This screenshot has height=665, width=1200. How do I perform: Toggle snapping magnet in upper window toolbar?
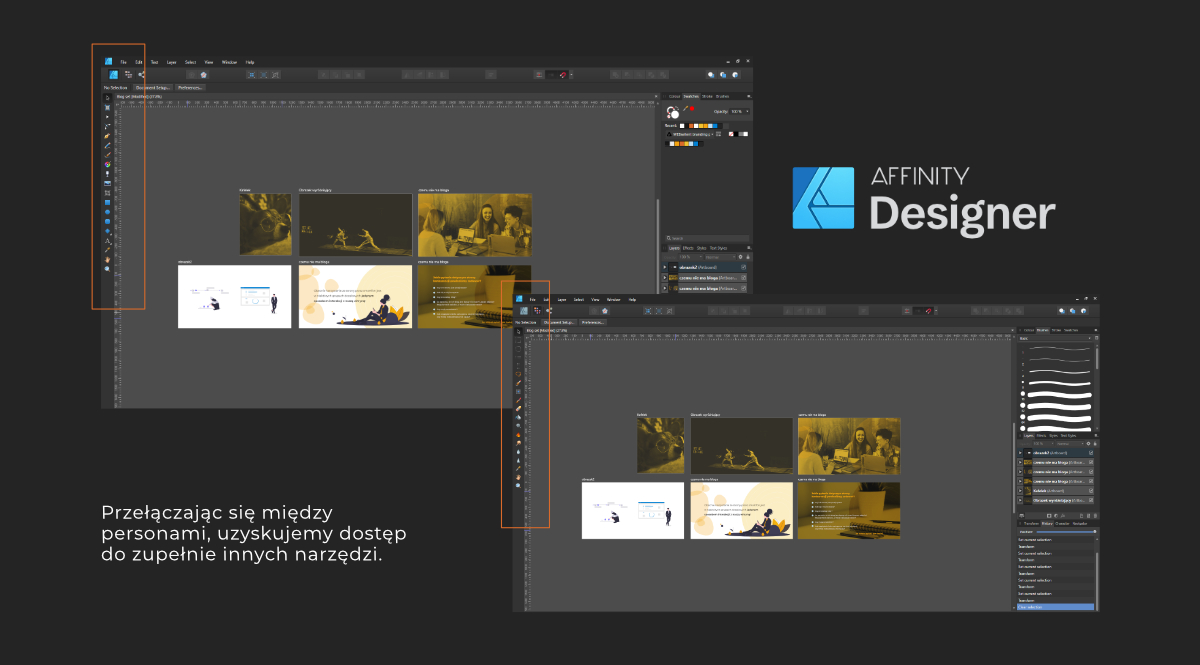(x=563, y=74)
